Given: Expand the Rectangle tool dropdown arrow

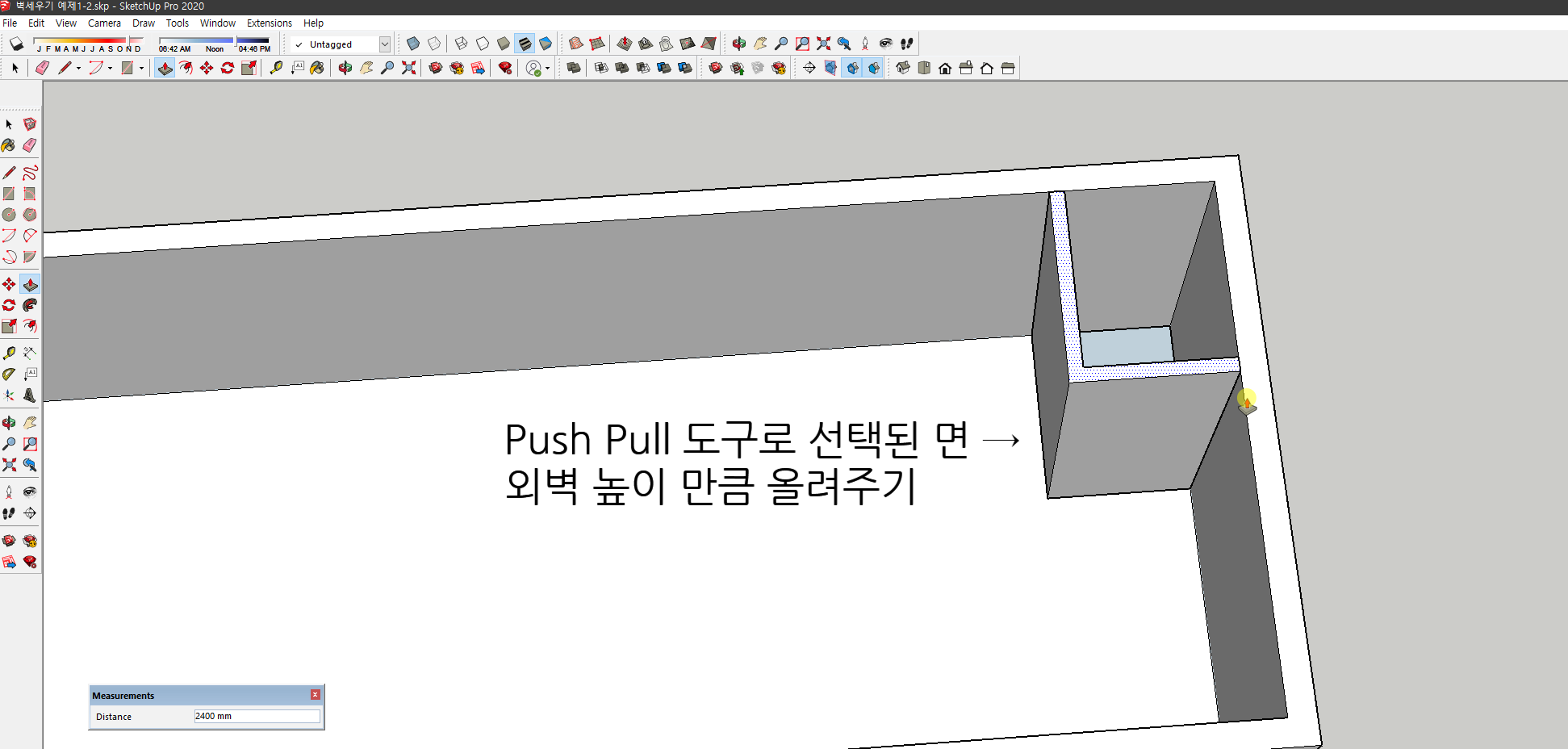Looking at the screenshot, I should coord(141,68).
